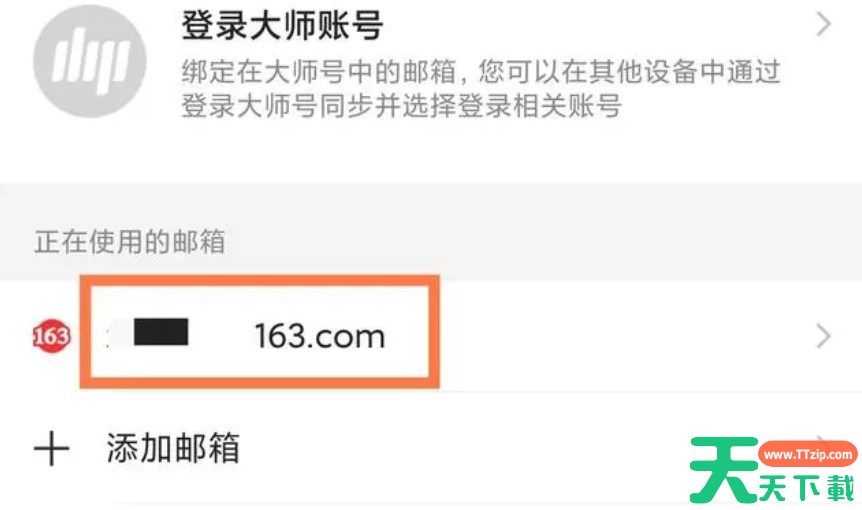
Task: Expand the chevron beside 登录大师账号
Action: pos(823,25)
